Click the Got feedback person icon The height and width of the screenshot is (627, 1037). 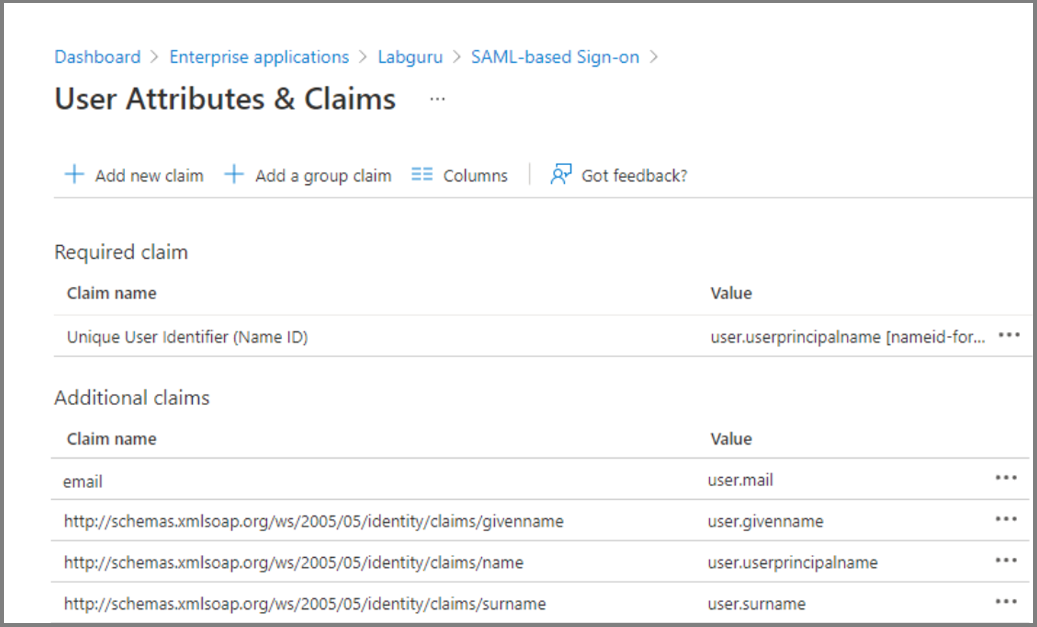pos(561,175)
